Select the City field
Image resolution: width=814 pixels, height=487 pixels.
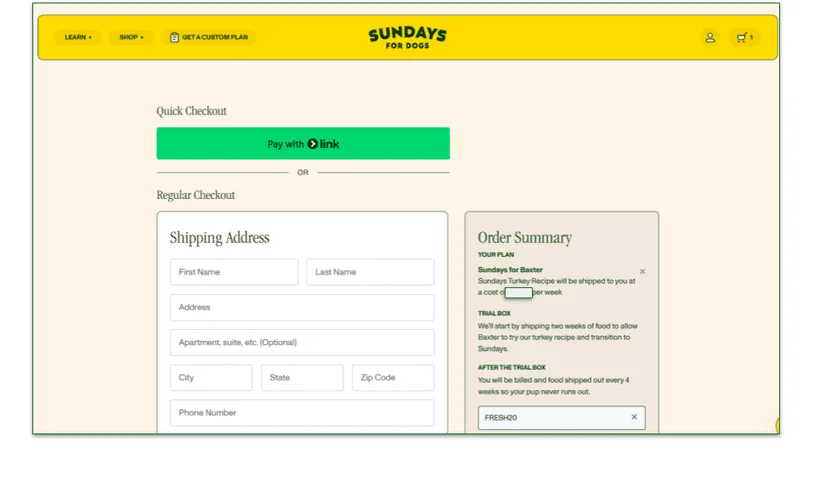pos(211,377)
